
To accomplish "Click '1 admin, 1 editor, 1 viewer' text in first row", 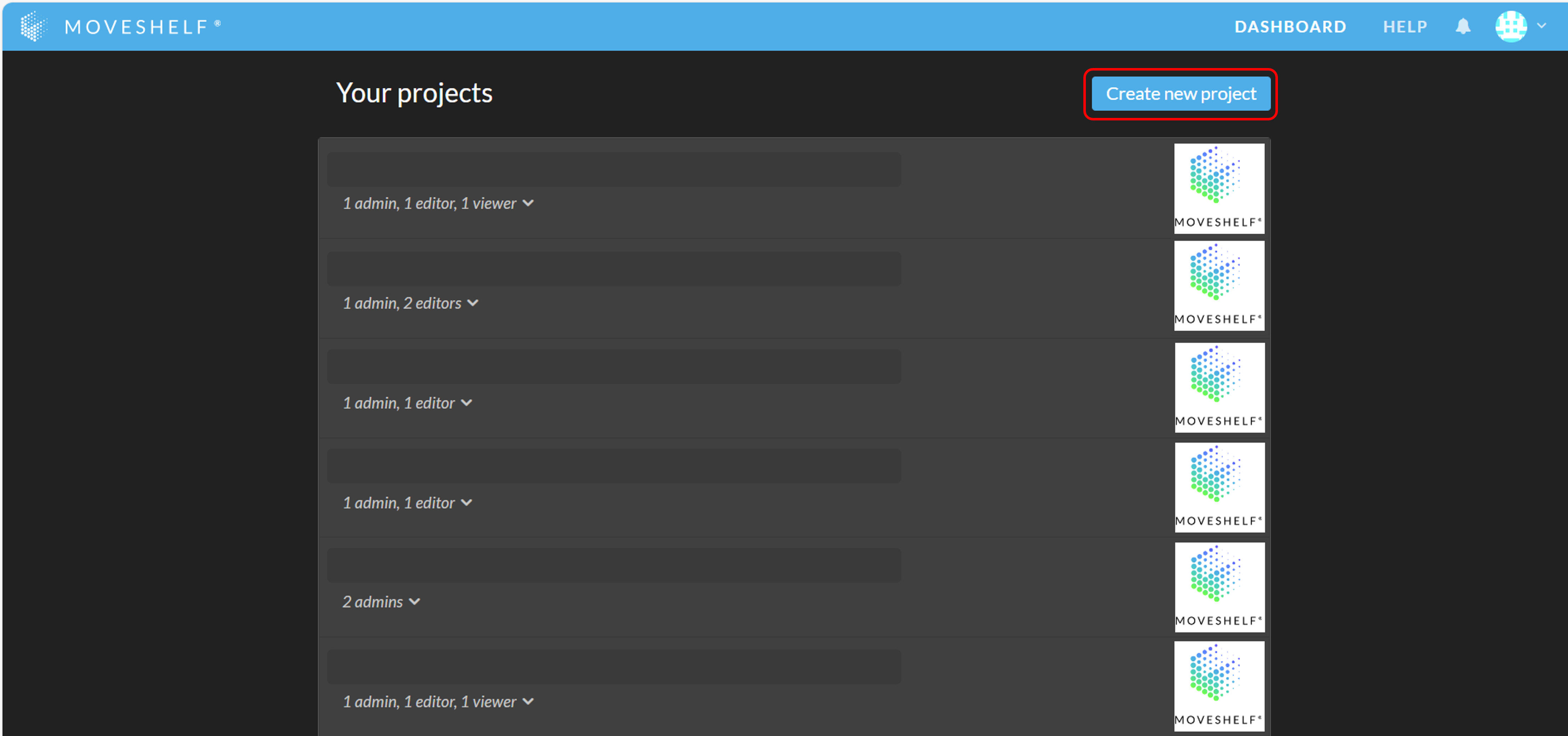I will click(x=429, y=203).
